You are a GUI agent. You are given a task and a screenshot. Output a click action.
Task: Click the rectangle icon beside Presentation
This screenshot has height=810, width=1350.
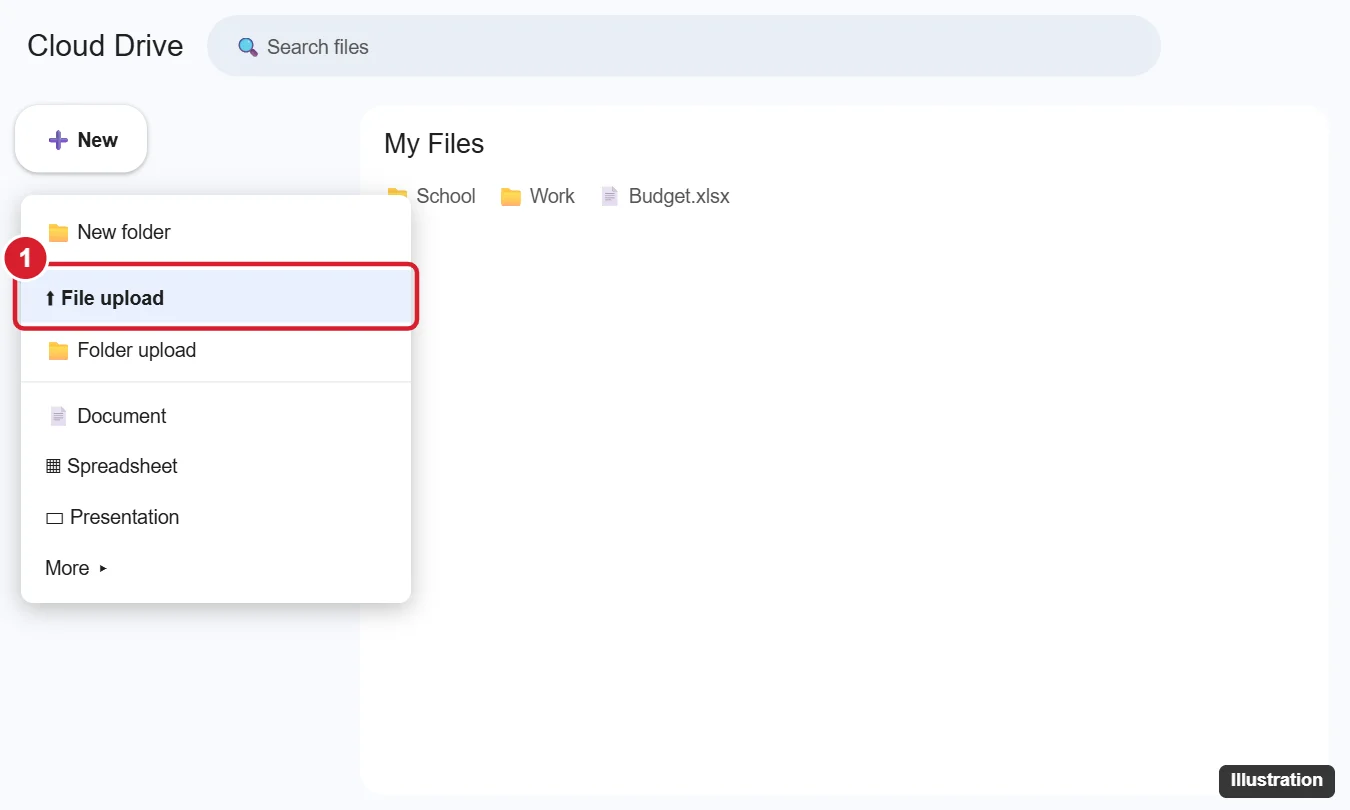[54, 518]
